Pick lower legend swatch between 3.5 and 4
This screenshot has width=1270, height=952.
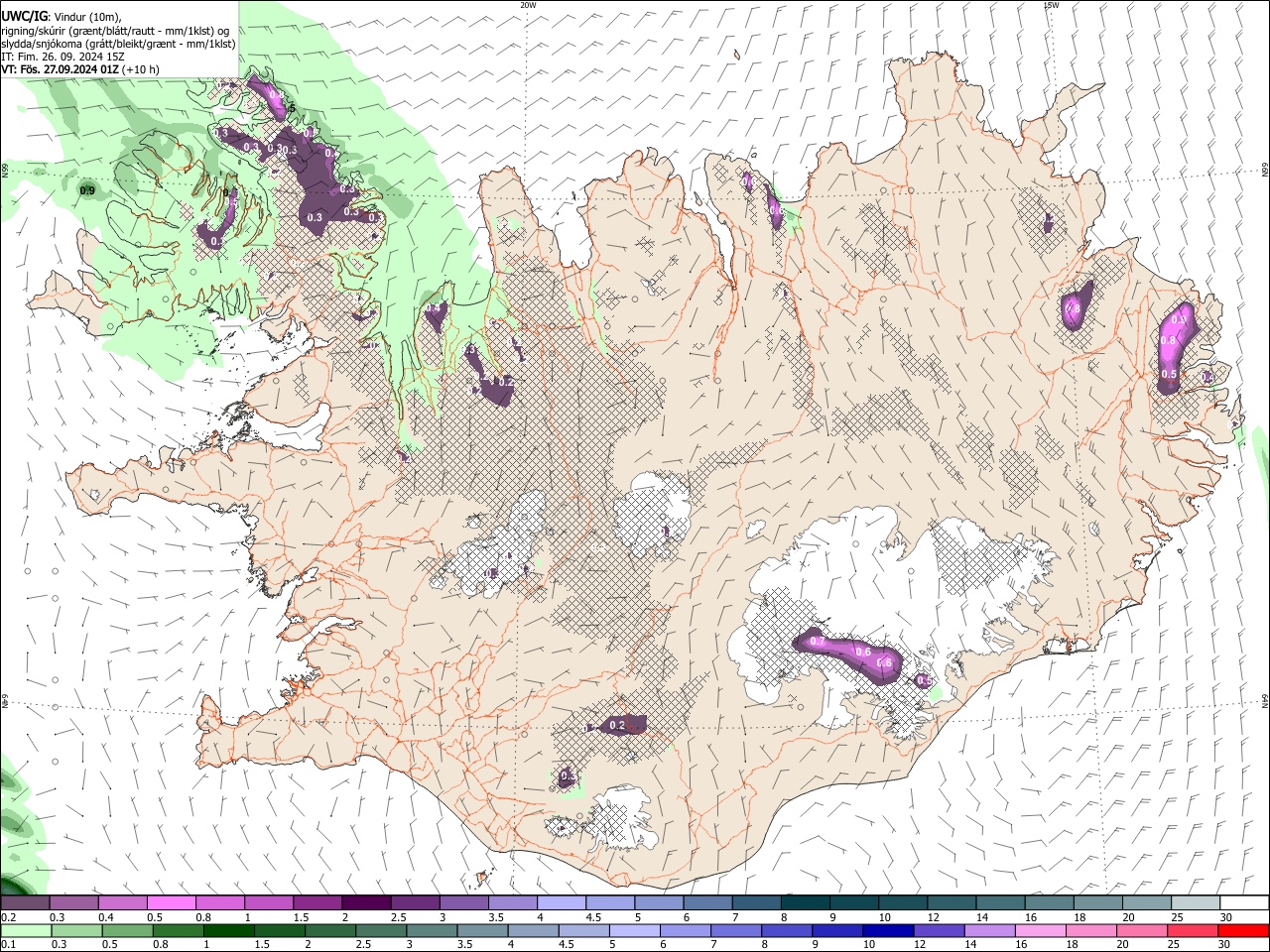481,930
